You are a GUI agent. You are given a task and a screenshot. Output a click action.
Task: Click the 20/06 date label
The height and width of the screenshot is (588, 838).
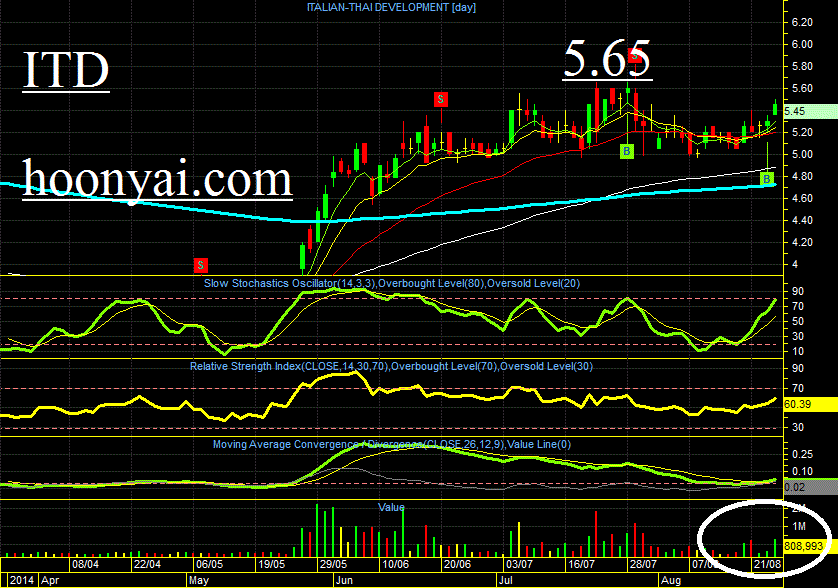[457, 564]
